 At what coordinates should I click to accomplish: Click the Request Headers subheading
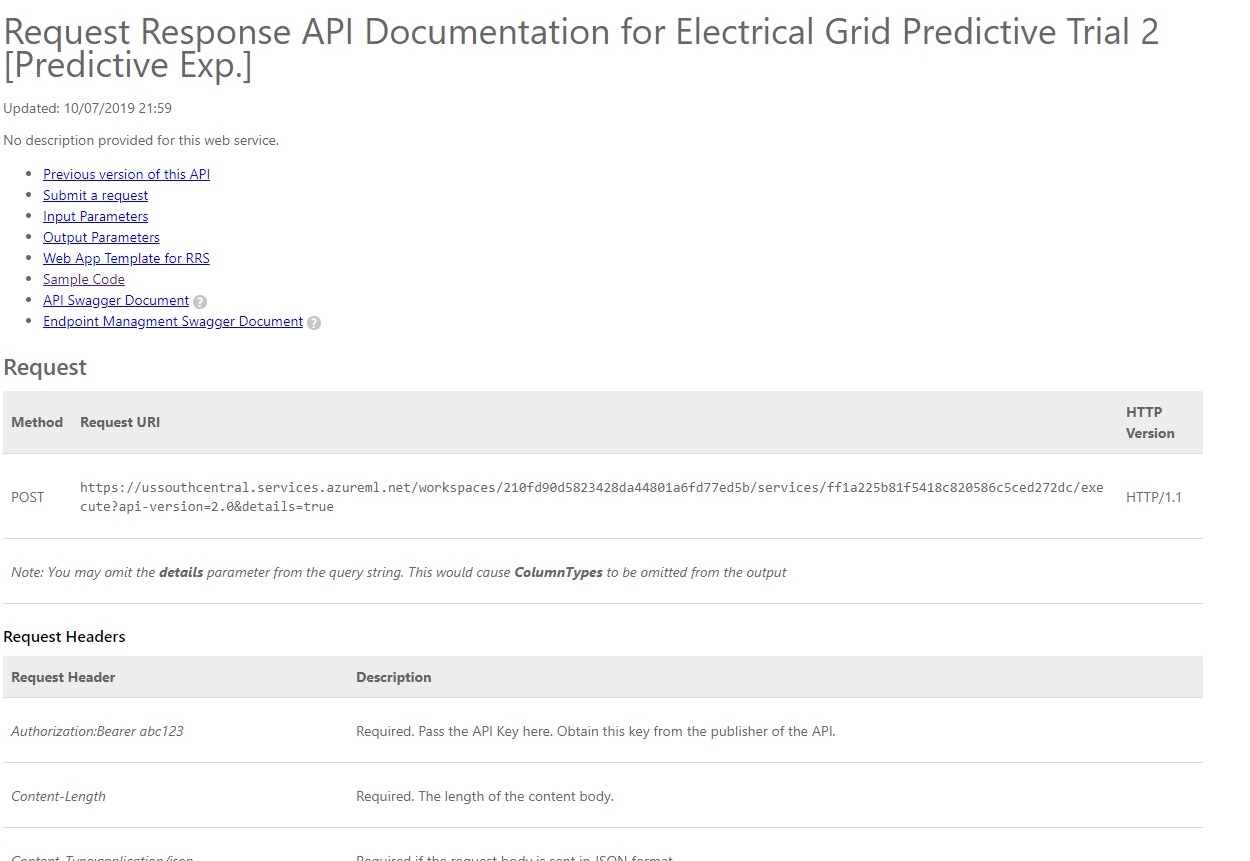[64, 636]
